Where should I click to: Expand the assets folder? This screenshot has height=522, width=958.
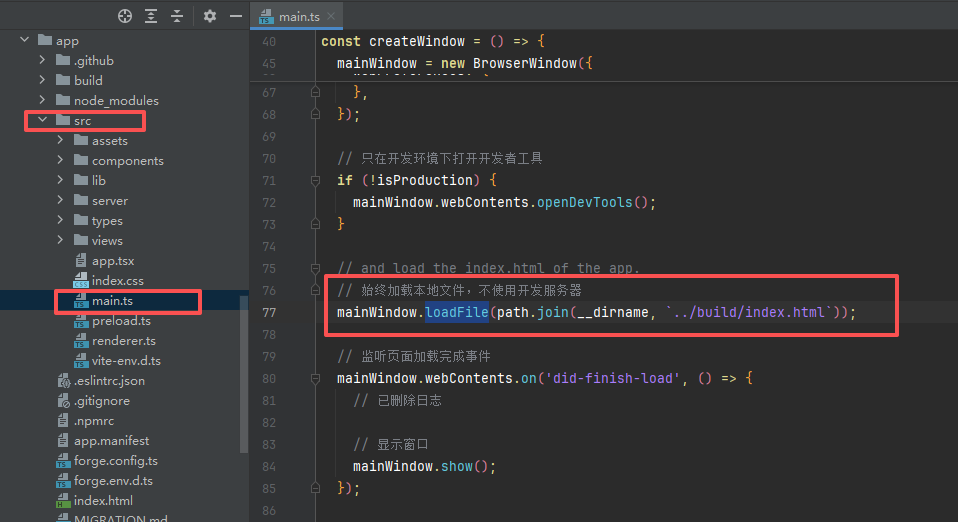[60, 140]
